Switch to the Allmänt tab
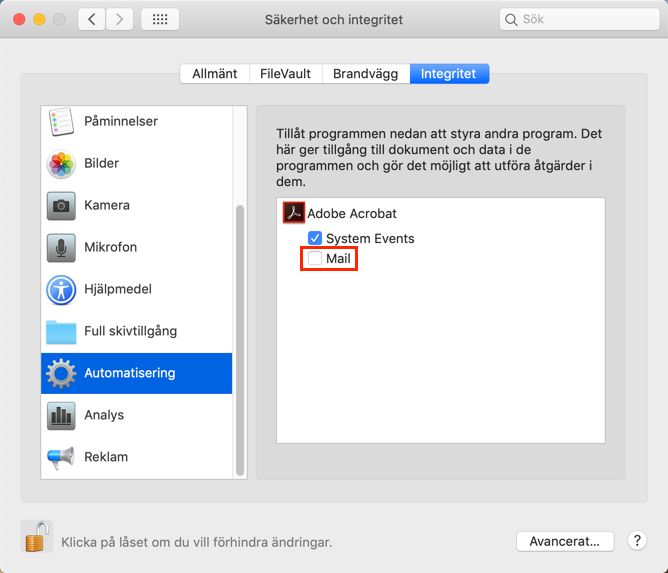 (x=214, y=74)
